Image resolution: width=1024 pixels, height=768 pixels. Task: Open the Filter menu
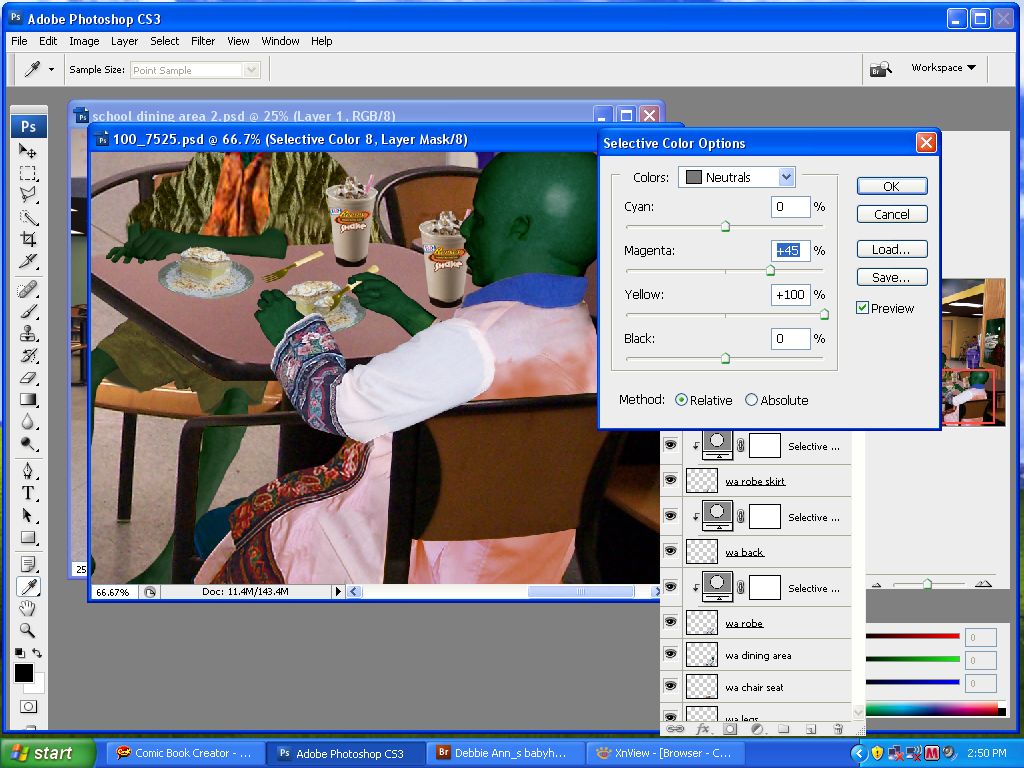pos(203,41)
